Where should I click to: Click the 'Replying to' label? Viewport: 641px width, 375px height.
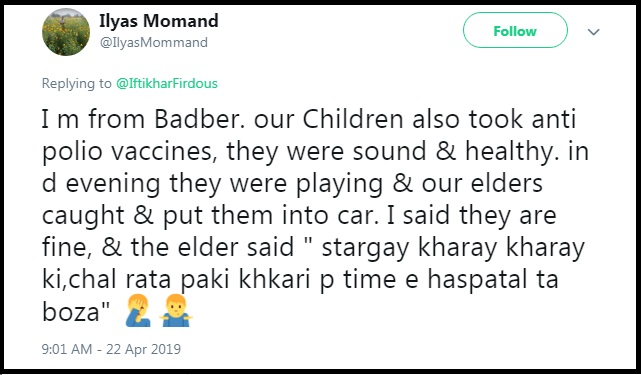76,83
